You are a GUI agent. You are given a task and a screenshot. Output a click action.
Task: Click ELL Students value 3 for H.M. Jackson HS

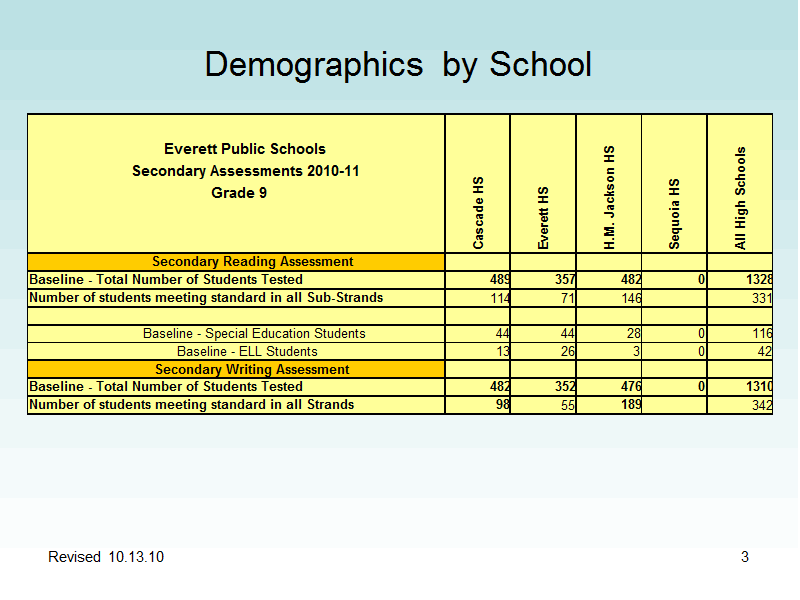pyautogui.click(x=637, y=352)
